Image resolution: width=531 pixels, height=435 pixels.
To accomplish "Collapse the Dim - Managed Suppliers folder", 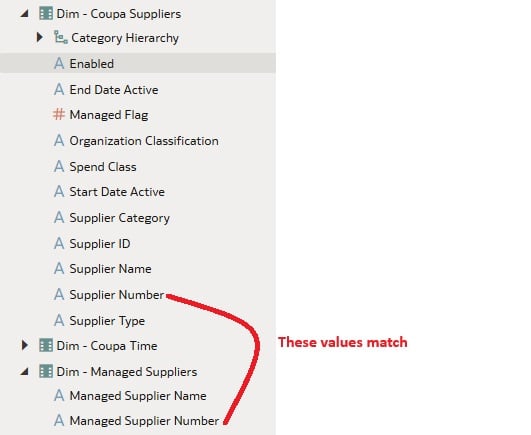I will [24, 372].
